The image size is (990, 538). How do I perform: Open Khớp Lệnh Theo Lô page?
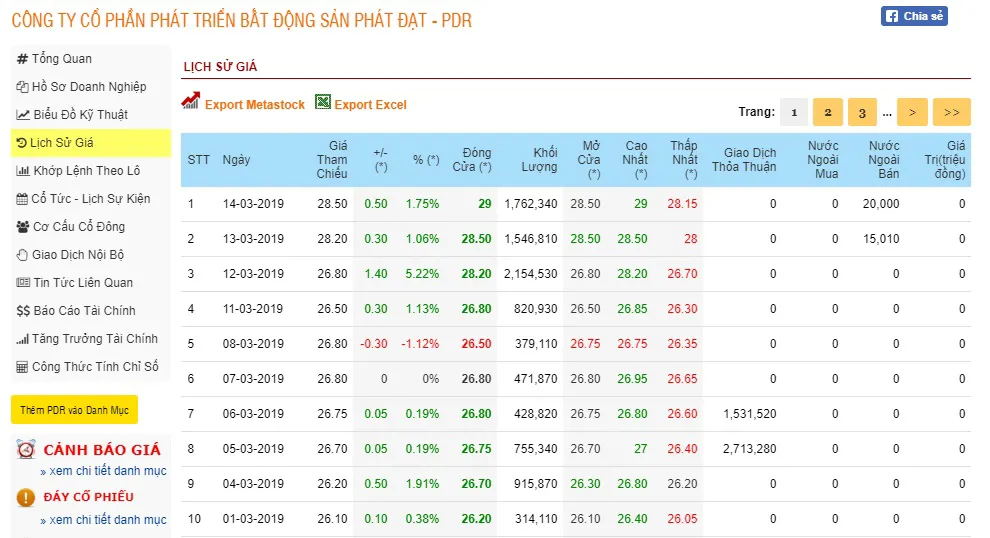[x=86, y=170]
